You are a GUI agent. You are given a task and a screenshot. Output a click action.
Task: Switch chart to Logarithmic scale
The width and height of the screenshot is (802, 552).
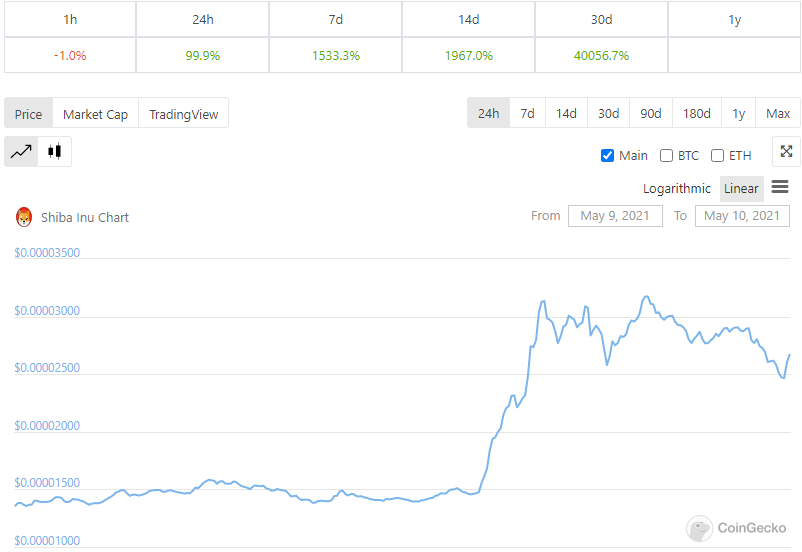tap(677, 188)
